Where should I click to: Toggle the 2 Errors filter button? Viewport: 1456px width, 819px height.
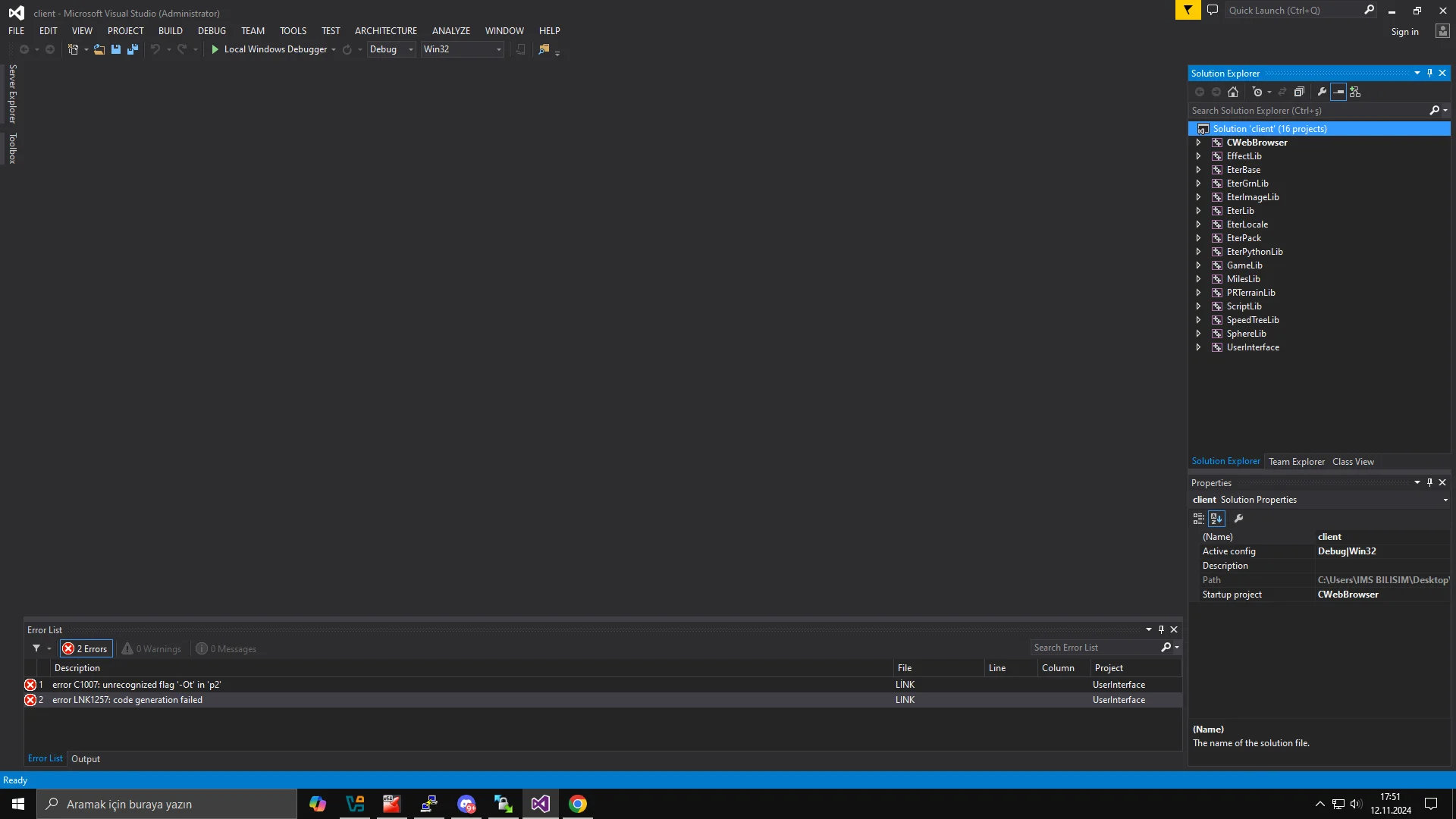tap(86, 648)
